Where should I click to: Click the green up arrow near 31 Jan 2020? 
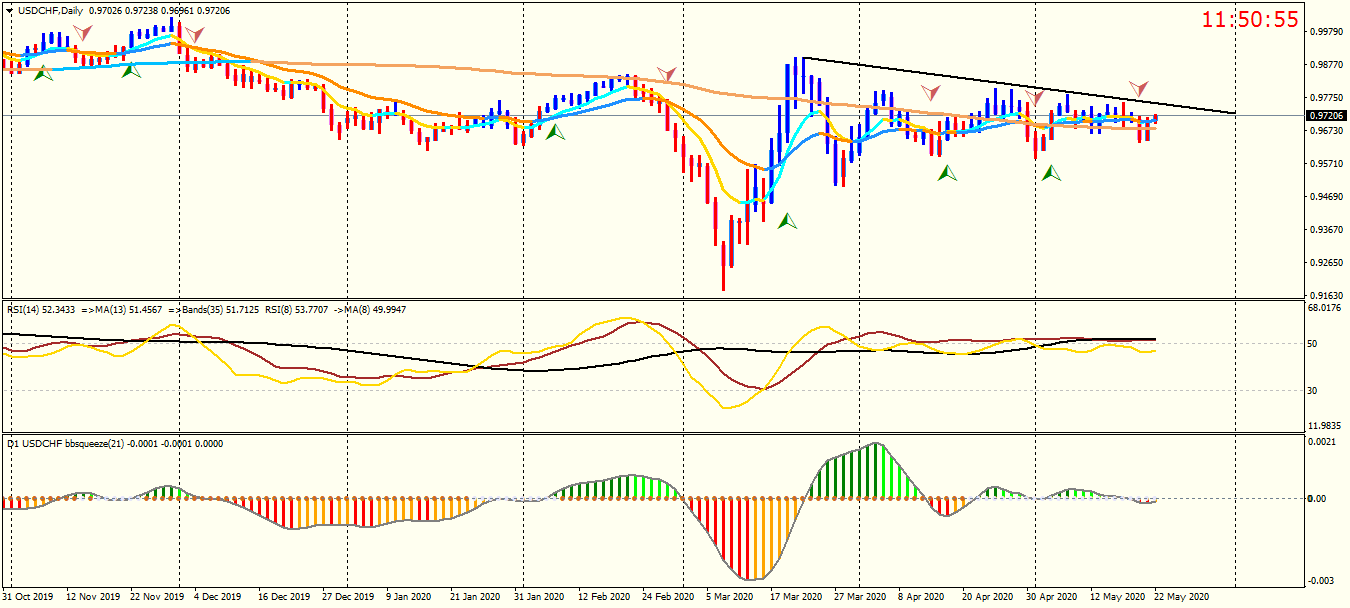click(x=555, y=131)
